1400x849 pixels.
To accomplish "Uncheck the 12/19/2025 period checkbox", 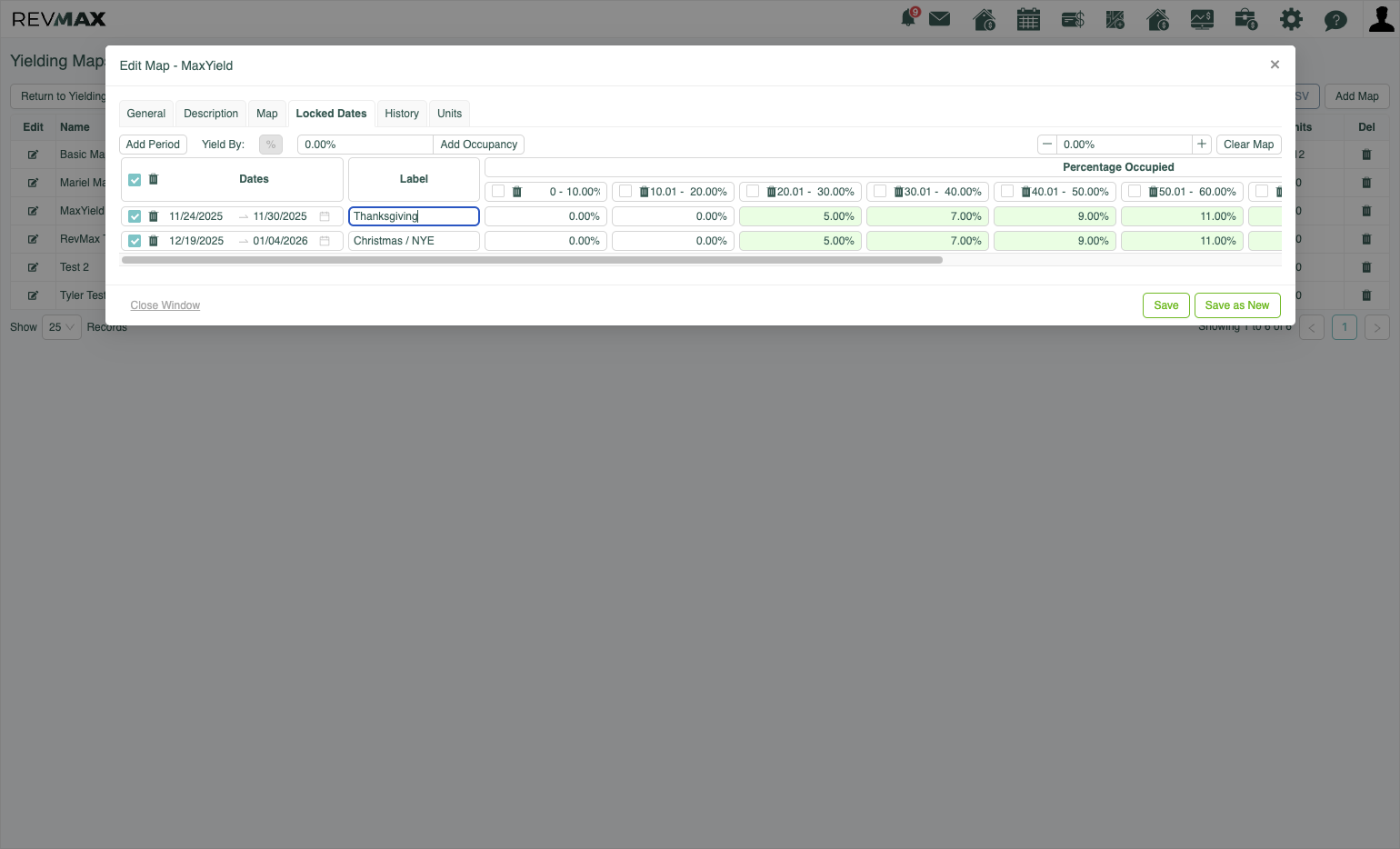I will [x=135, y=241].
